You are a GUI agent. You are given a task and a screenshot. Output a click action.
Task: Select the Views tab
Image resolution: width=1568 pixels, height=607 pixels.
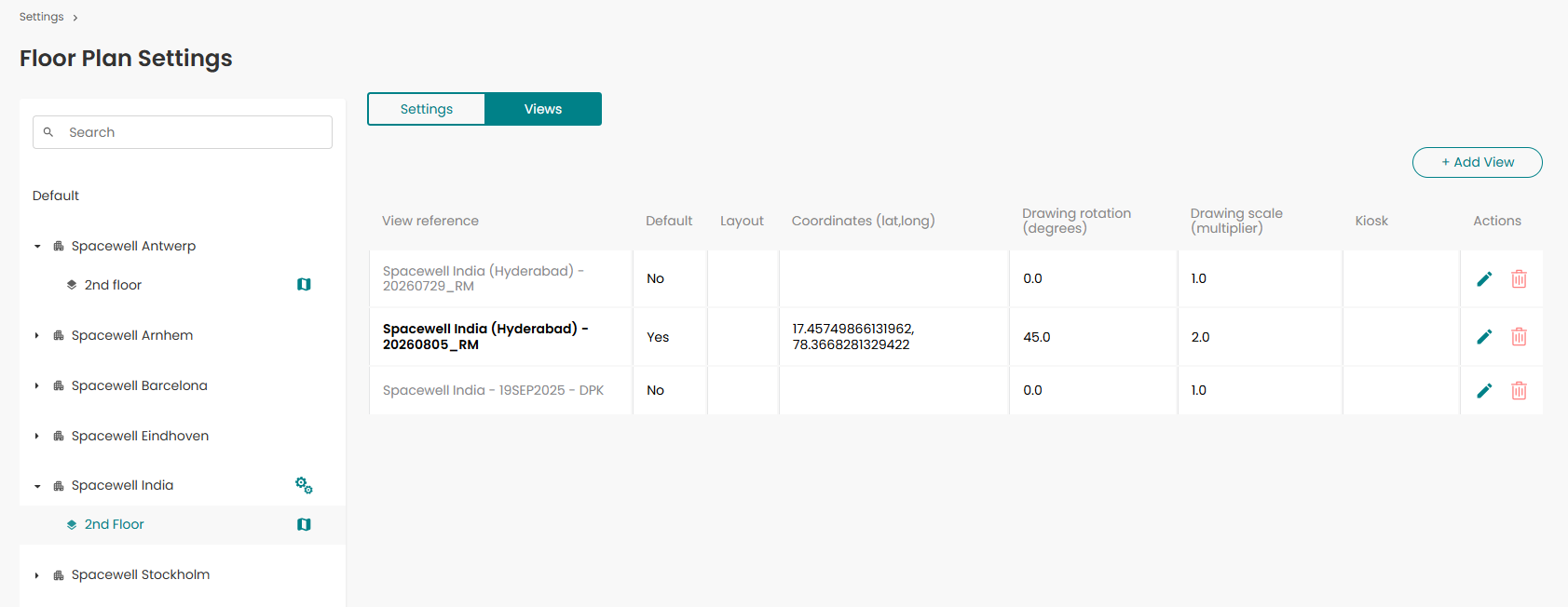pyautogui.click(x=543, y=109)
